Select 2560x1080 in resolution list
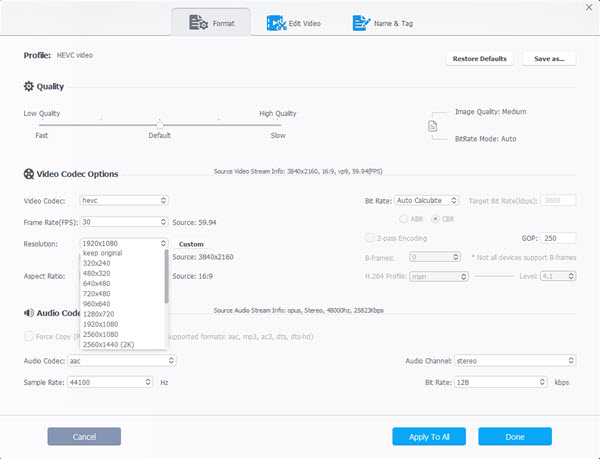Screen dimensions: 600x459 (122, 334)
